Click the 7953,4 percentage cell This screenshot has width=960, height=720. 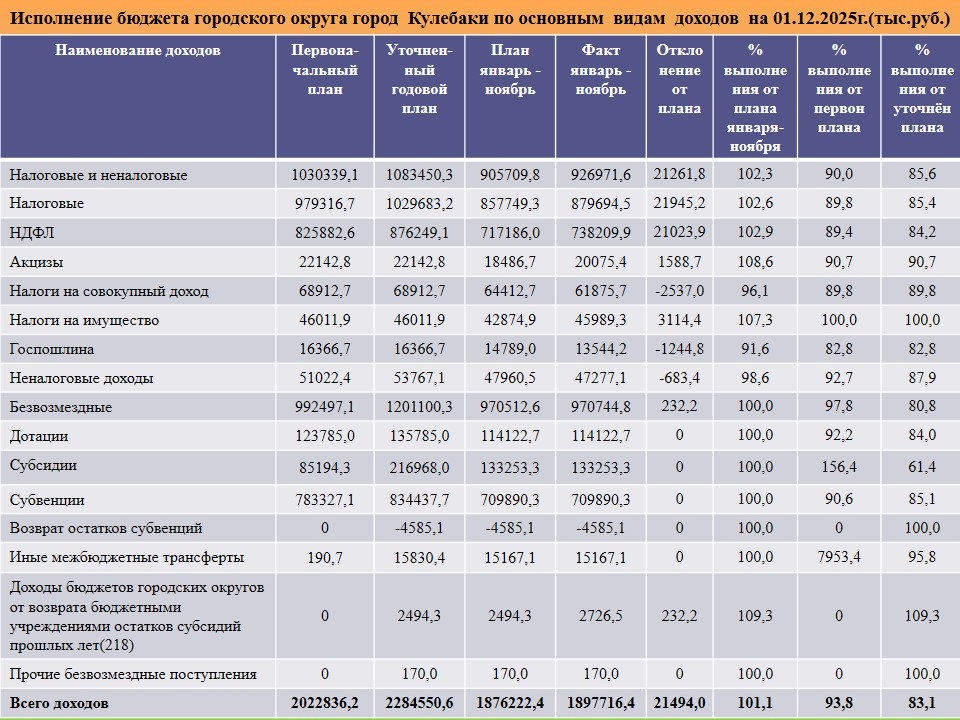click(839, 557)
